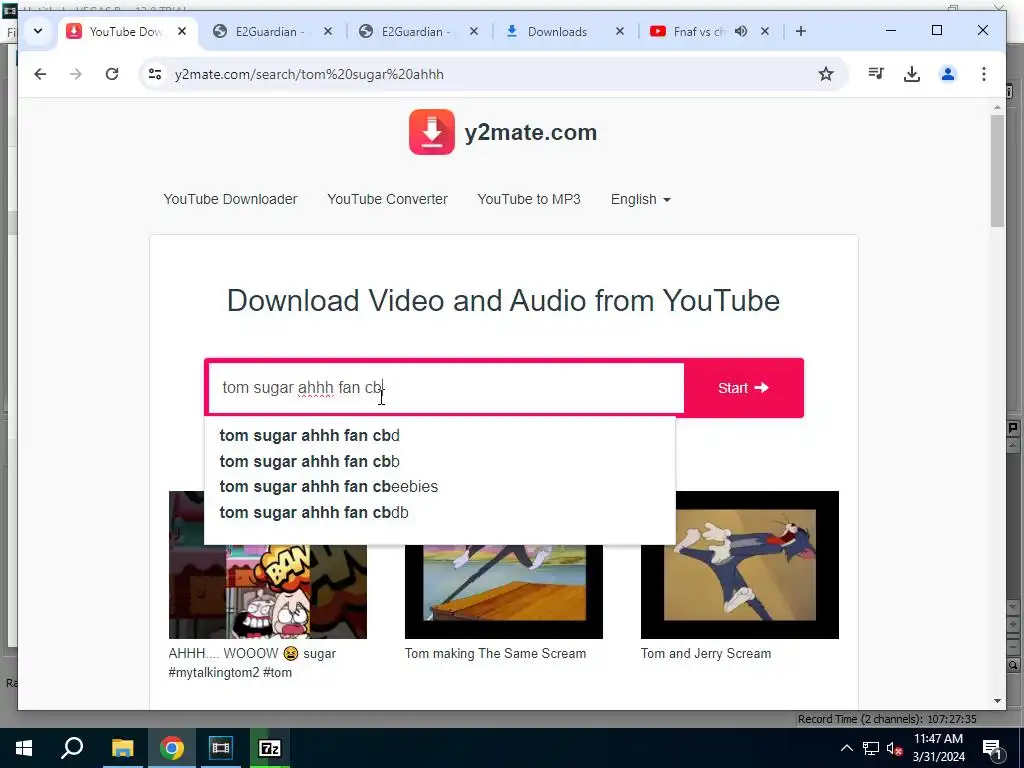Open Tom making The Same Scream thumbnail
Image resolution: width=1024 pixels, height=768 pixels.
click(504, 591)
